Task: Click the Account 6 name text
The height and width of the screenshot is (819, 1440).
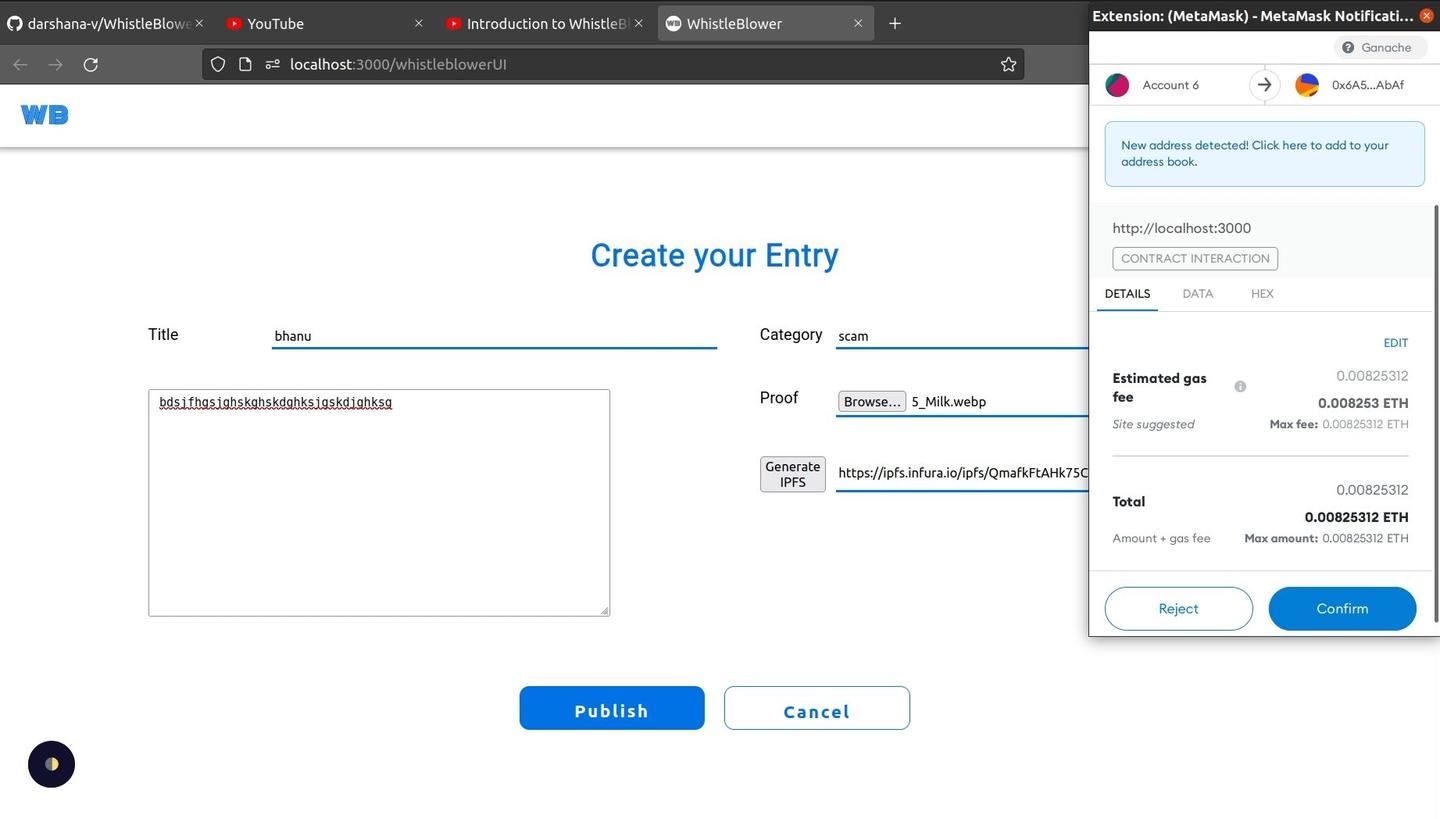Action: pos(1170,85)
